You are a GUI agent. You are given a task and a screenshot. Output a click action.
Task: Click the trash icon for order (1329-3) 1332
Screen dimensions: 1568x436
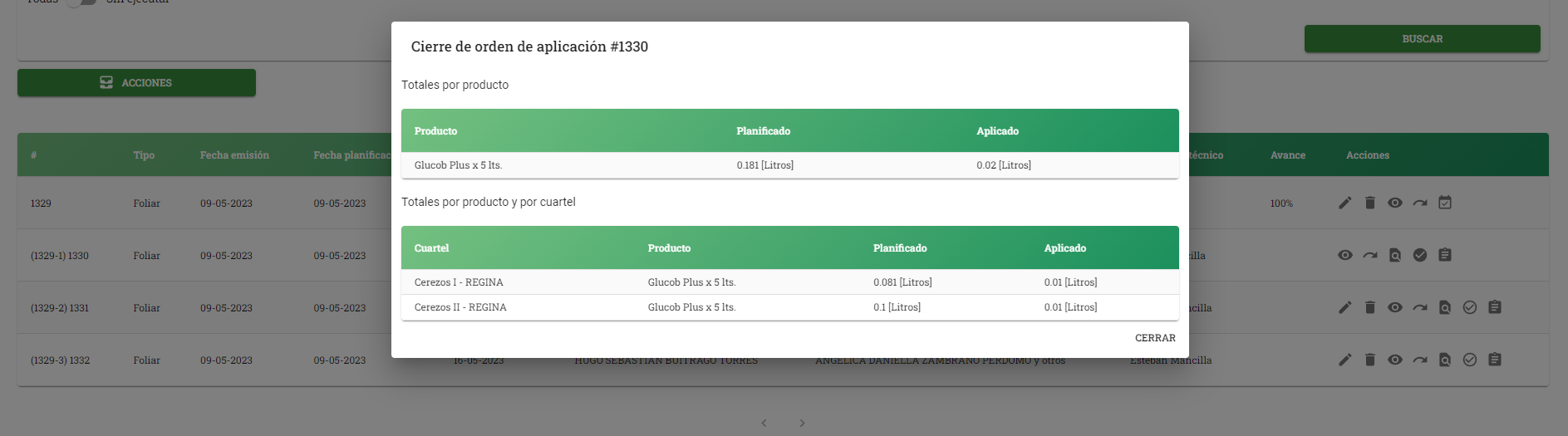1370,360
